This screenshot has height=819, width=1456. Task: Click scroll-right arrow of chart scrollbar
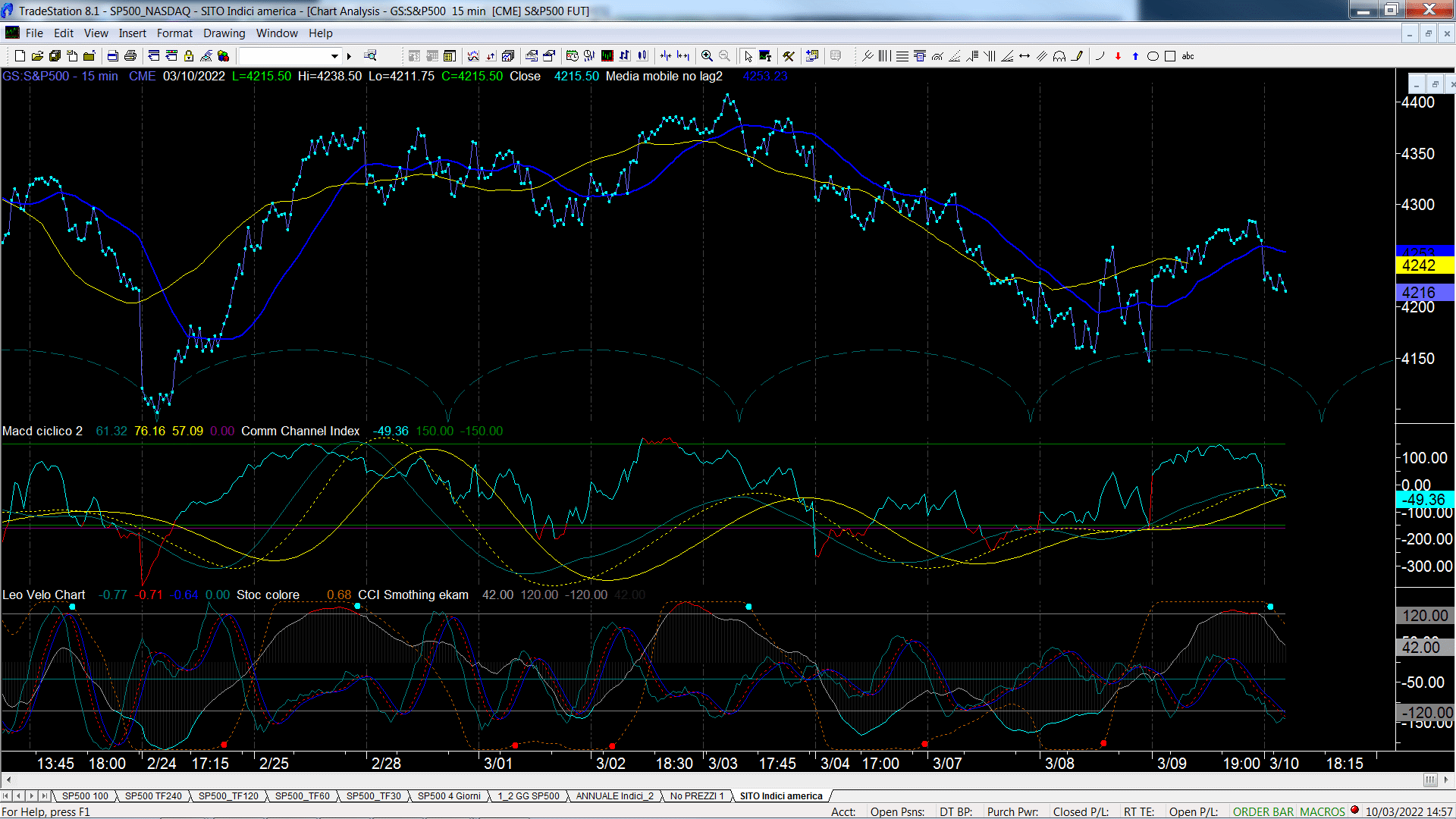pos(1447,780)
